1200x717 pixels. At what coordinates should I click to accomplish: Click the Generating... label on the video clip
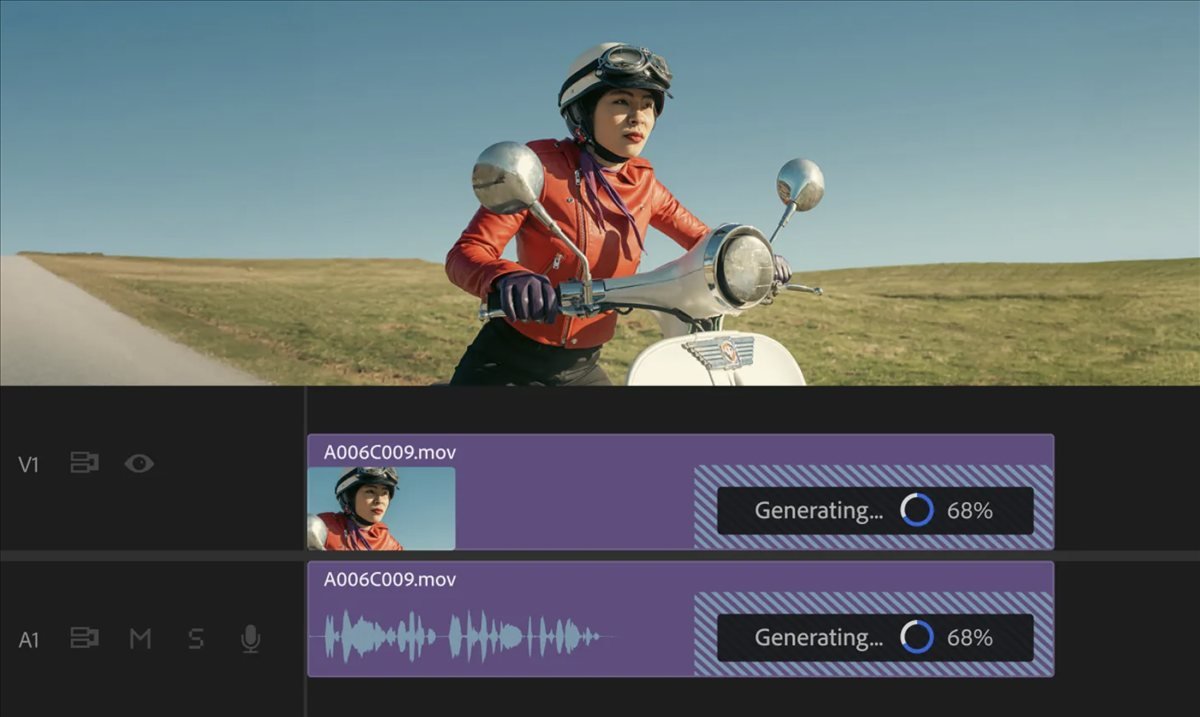point(818,510)
